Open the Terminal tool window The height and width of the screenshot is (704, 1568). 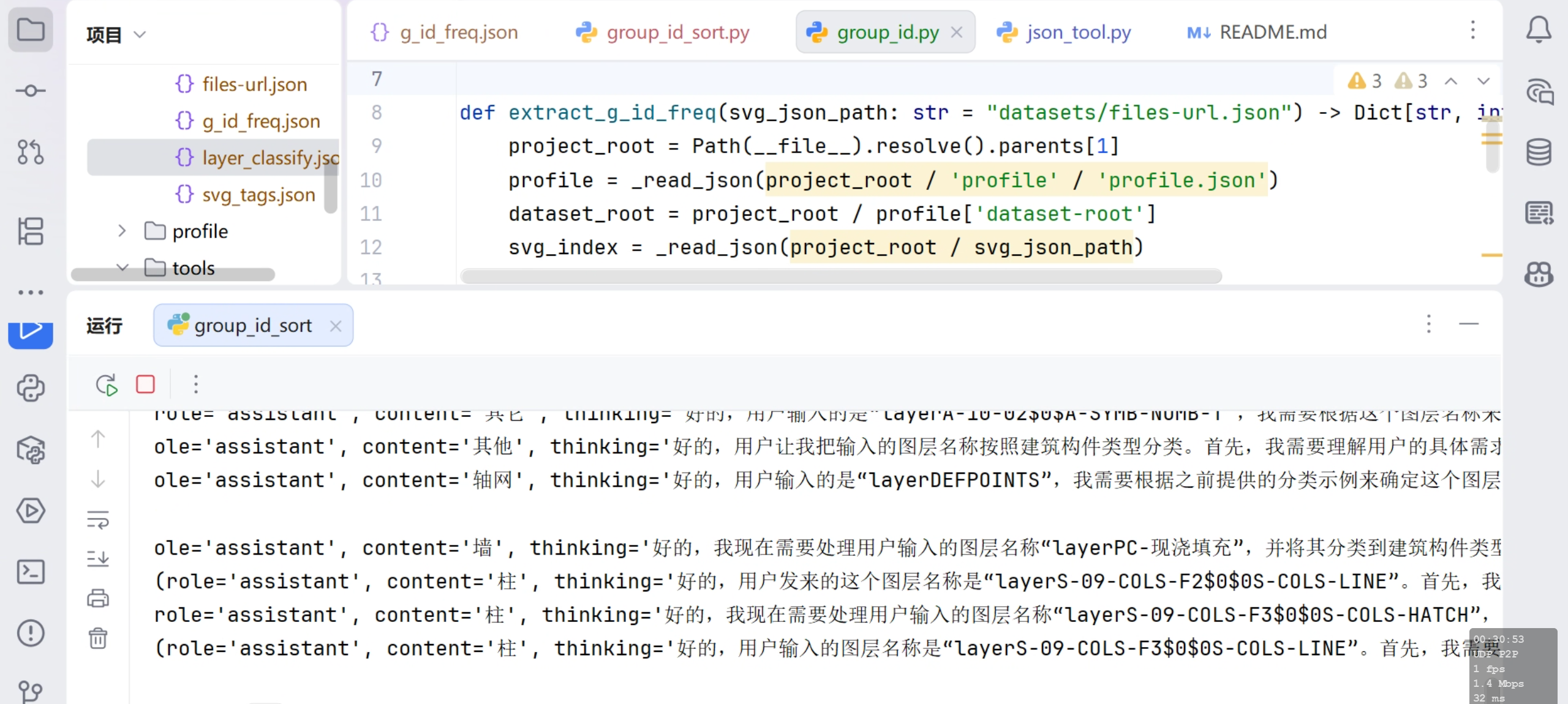pyautogui.click(x=30, y=572)
